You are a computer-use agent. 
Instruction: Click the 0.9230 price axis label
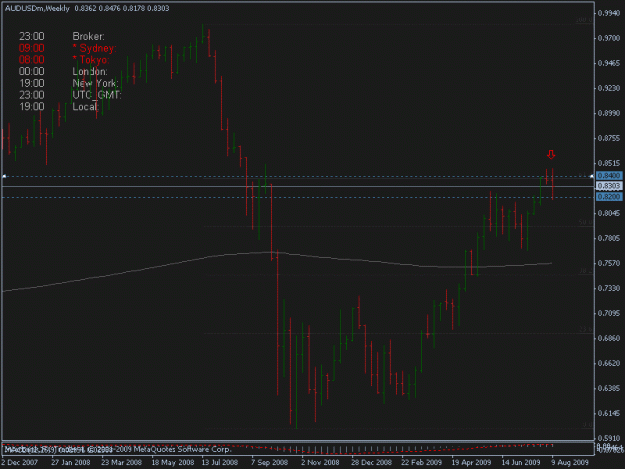coord(609,88)
